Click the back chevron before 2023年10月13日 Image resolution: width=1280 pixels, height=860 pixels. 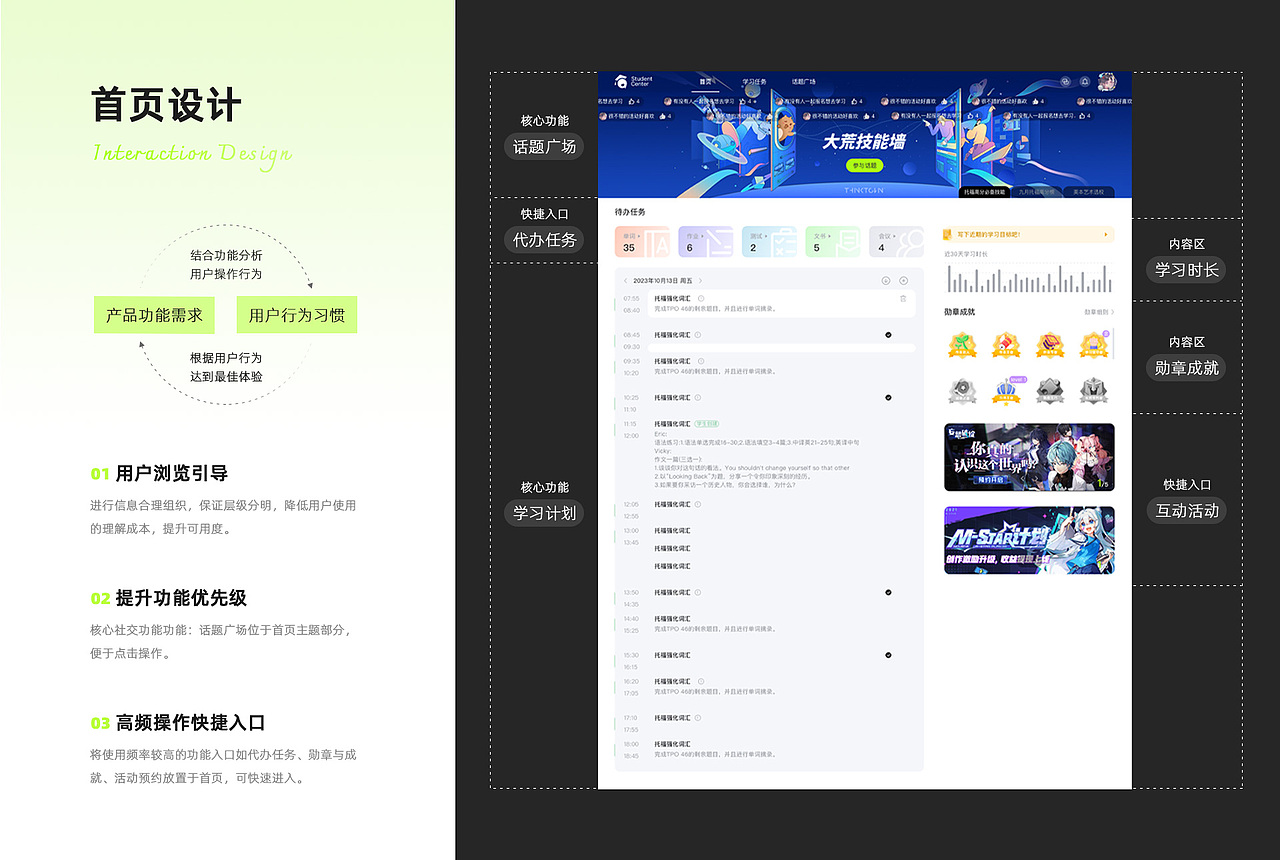pyautogui.click(x=626, y=280)
